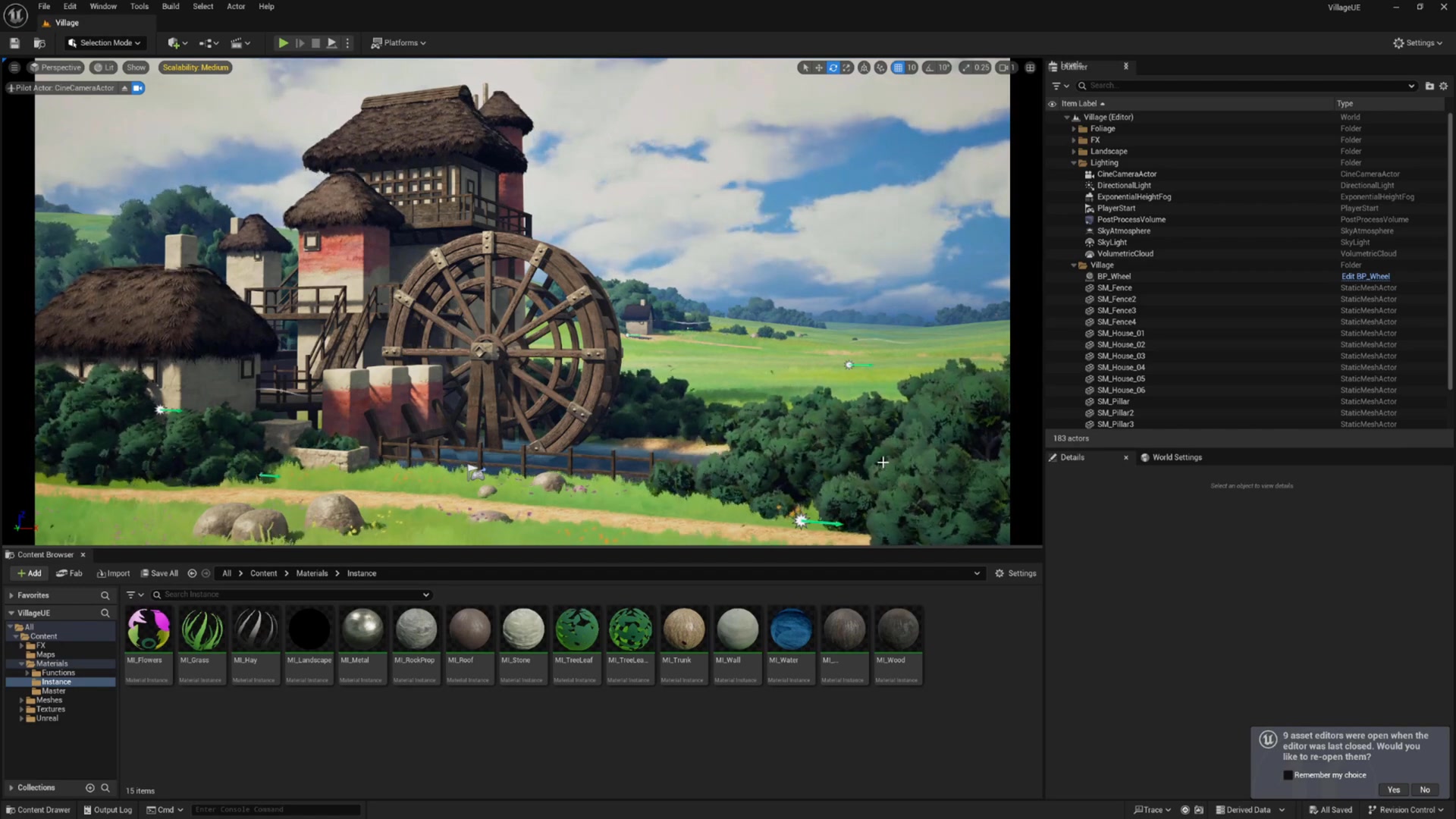Viewport: 1456px width, 819px height.
Task: Click the Search Instance field in Content Browser
Action: point(291,595)
